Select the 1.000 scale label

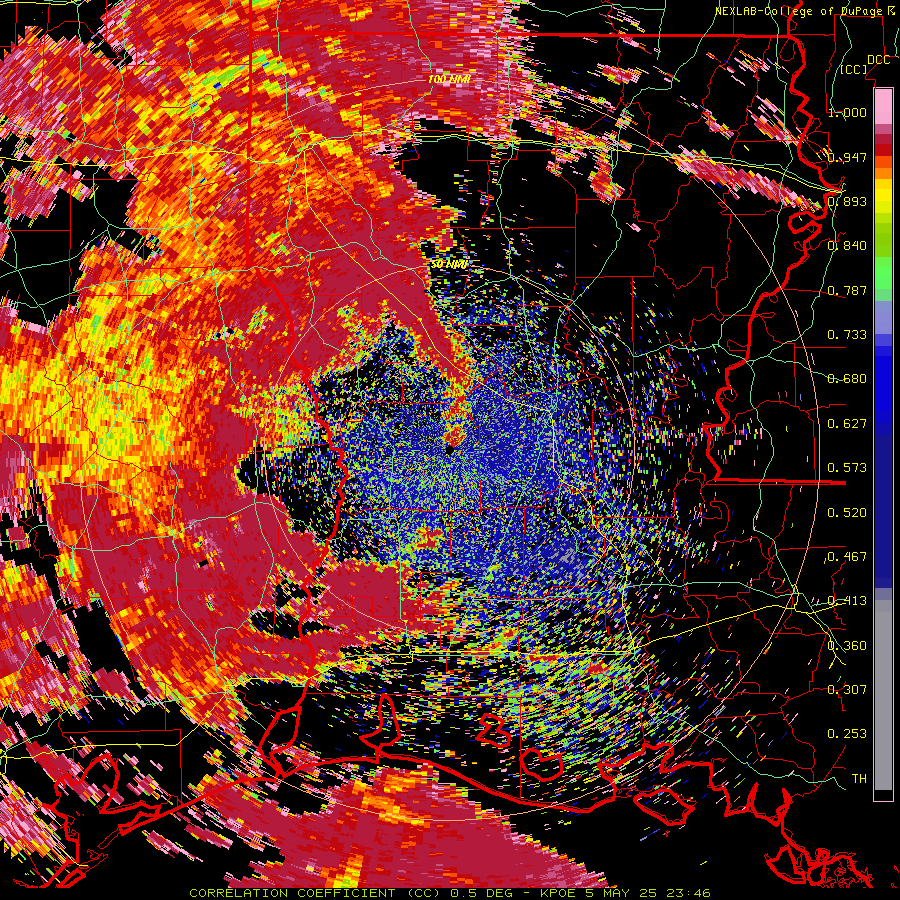coord(847,112)
